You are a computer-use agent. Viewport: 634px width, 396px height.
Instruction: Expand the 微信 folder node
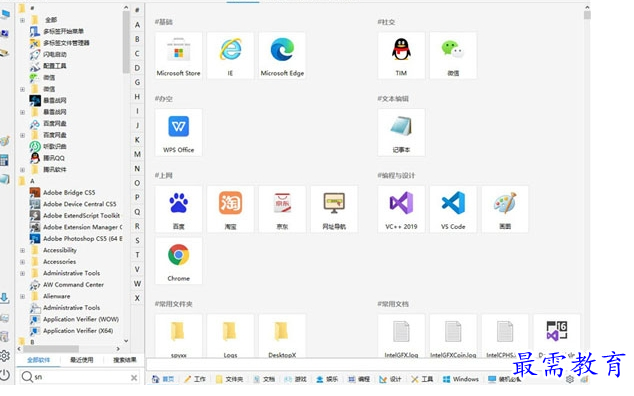[x=22, y=89]
